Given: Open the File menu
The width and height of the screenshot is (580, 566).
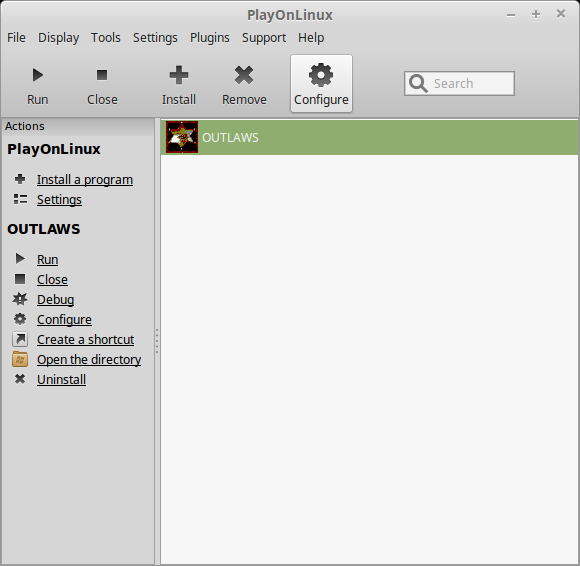Looking at the screenshot, I should tap(16, 38).
